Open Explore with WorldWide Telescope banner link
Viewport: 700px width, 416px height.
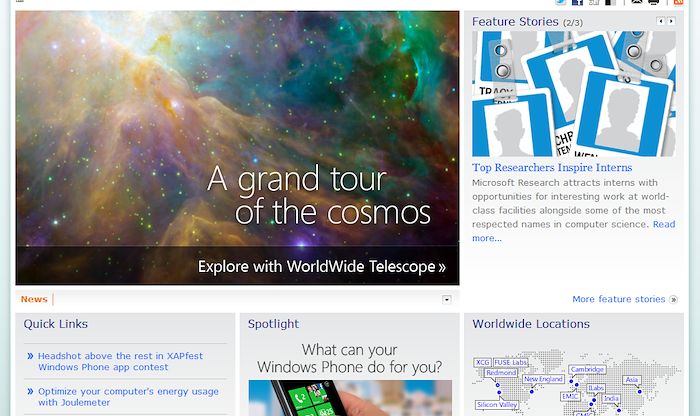pyautogui.click(x=321, y=266)
